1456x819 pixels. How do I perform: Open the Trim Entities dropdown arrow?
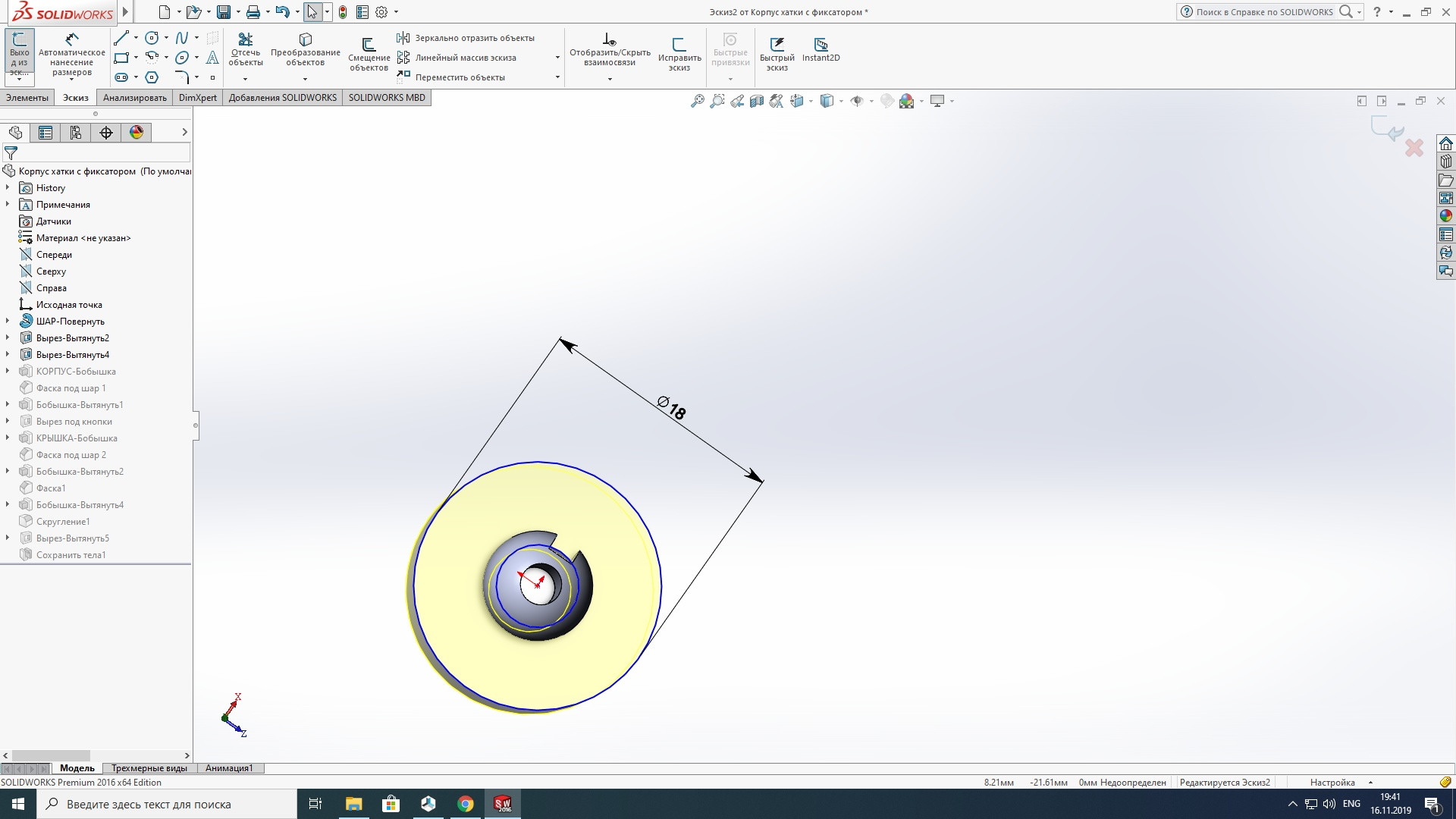245,79
